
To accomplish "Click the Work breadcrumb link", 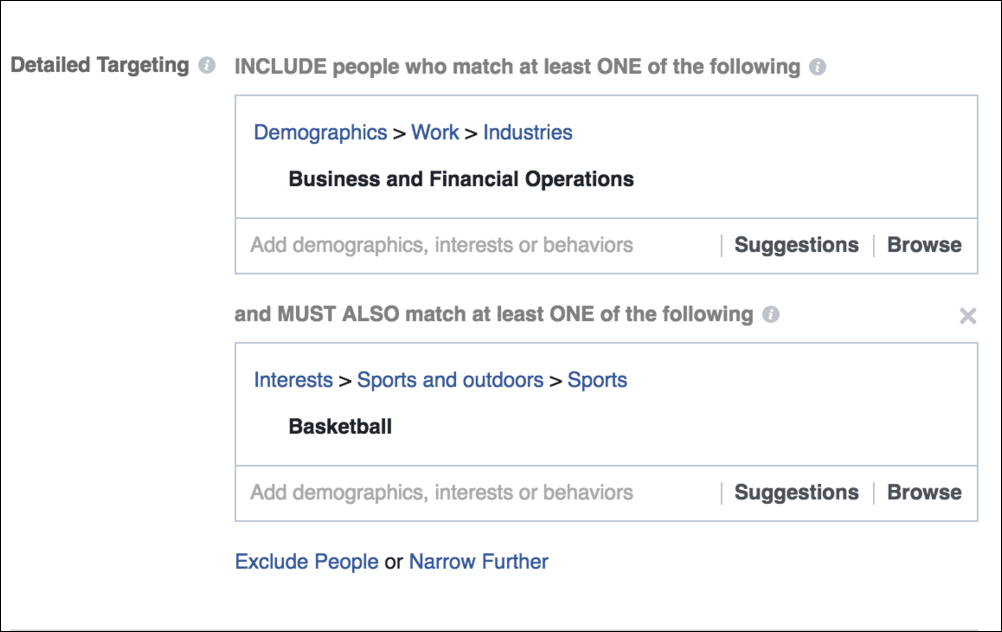I will tap(435, 132).
